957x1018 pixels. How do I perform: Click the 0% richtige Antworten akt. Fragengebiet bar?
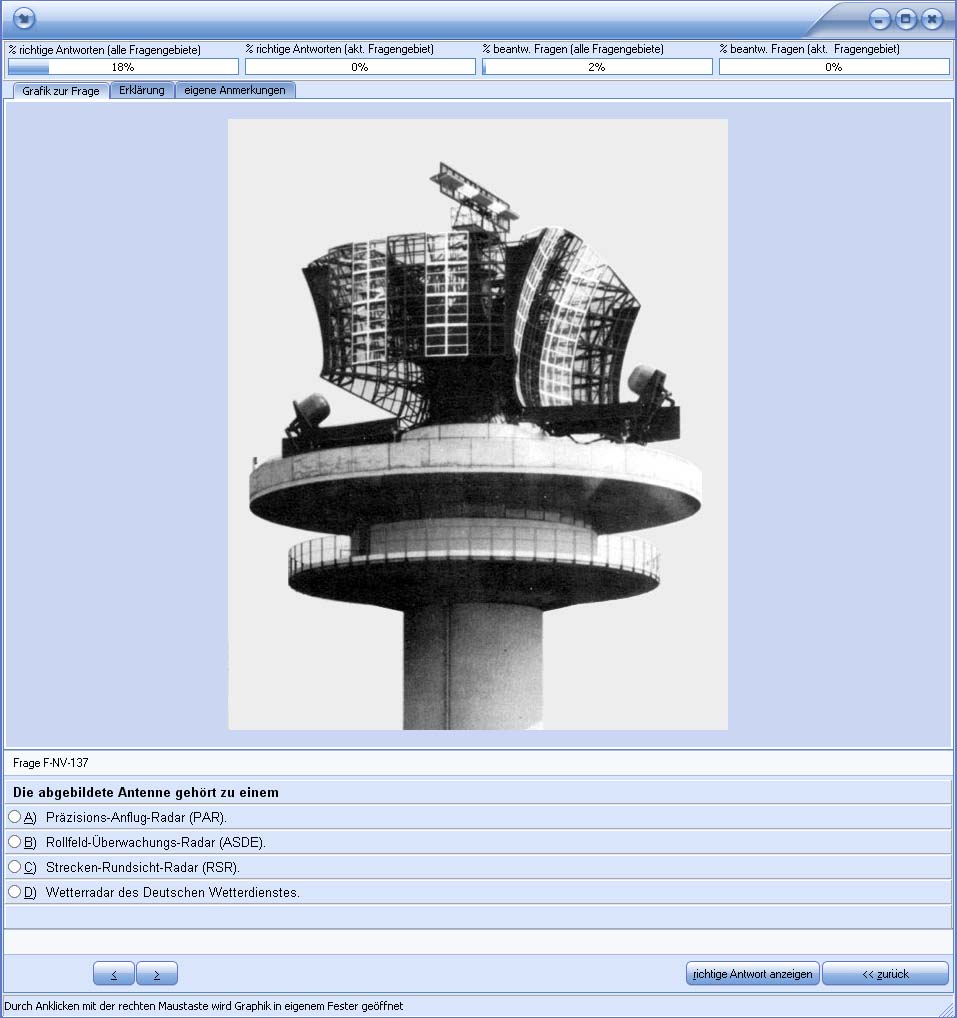360,67
